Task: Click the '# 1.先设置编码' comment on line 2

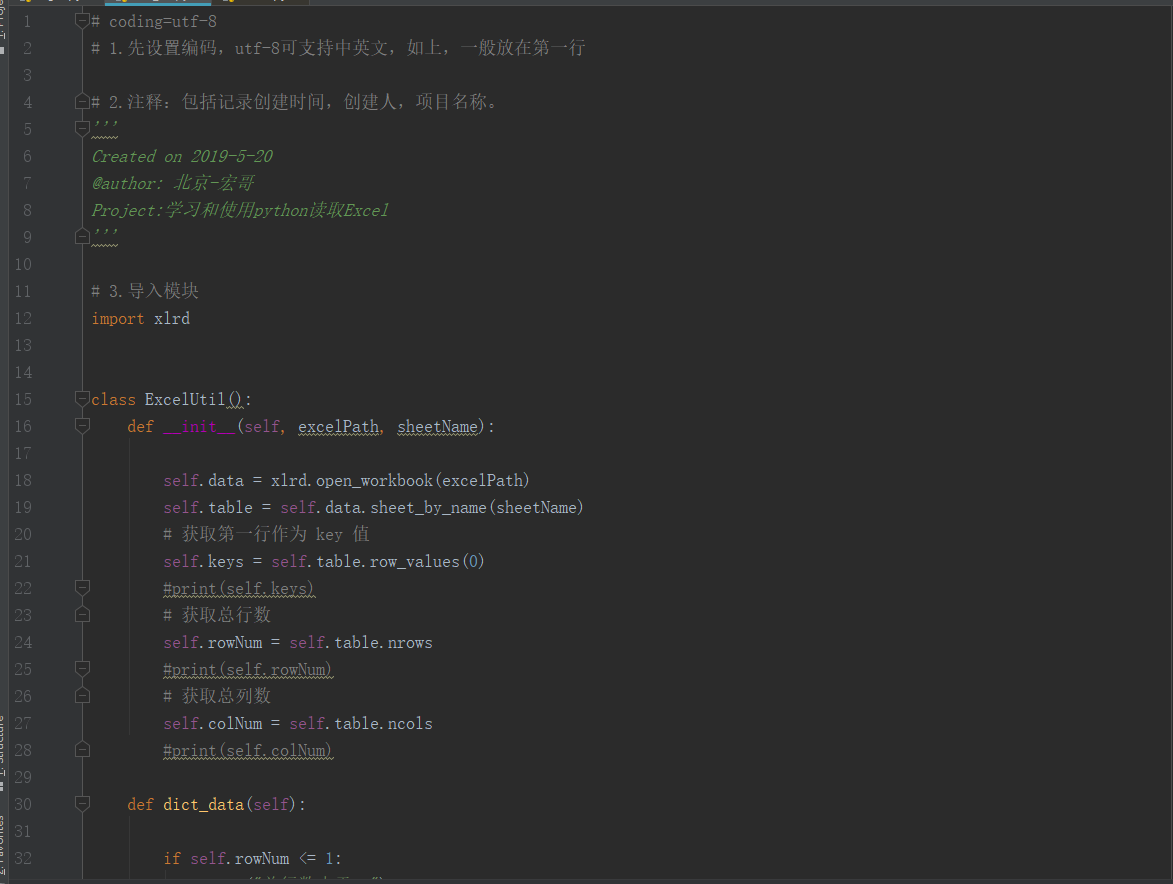Action: coord(338,48)
